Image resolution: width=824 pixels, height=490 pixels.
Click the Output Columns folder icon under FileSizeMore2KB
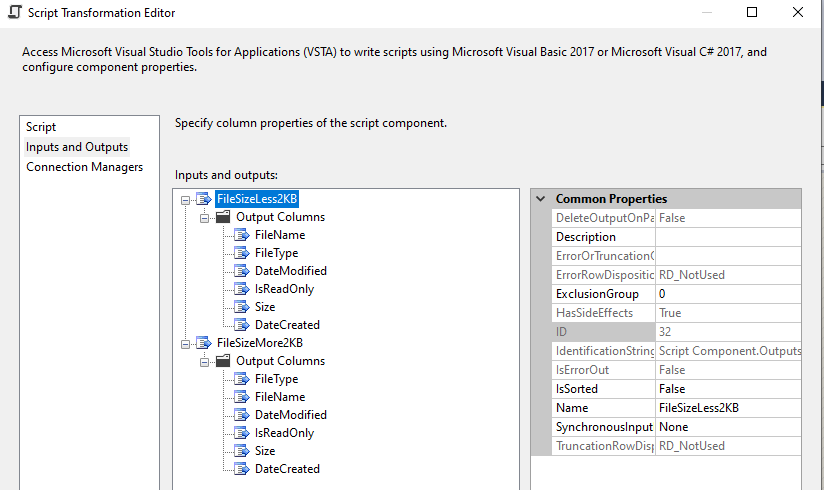pyautogui.click(x=223, y=361)
